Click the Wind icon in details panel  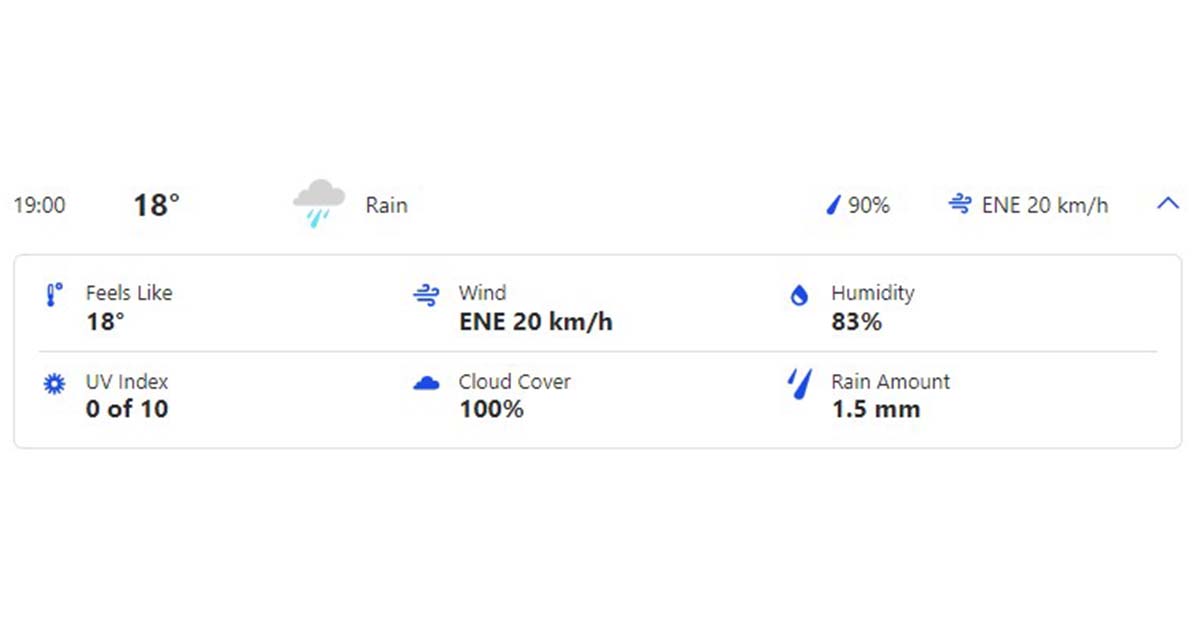point(426,294)
